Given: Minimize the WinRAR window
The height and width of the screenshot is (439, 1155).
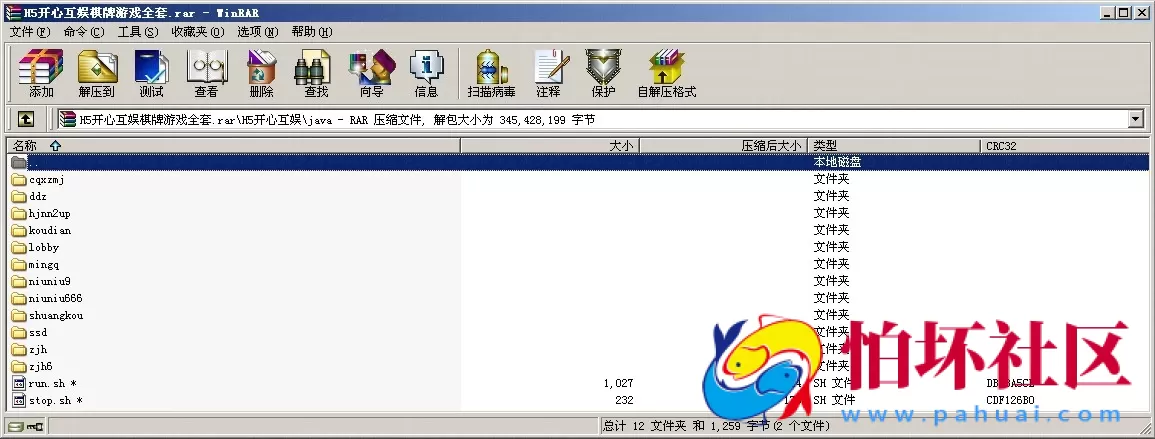Looking at the screenshot, I should 1109,13.
